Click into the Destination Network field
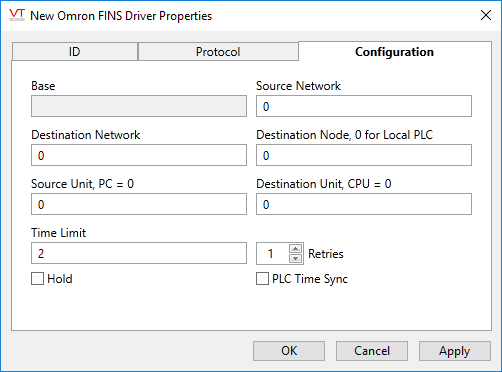502x372 pixels. click(x=139, y=155)
